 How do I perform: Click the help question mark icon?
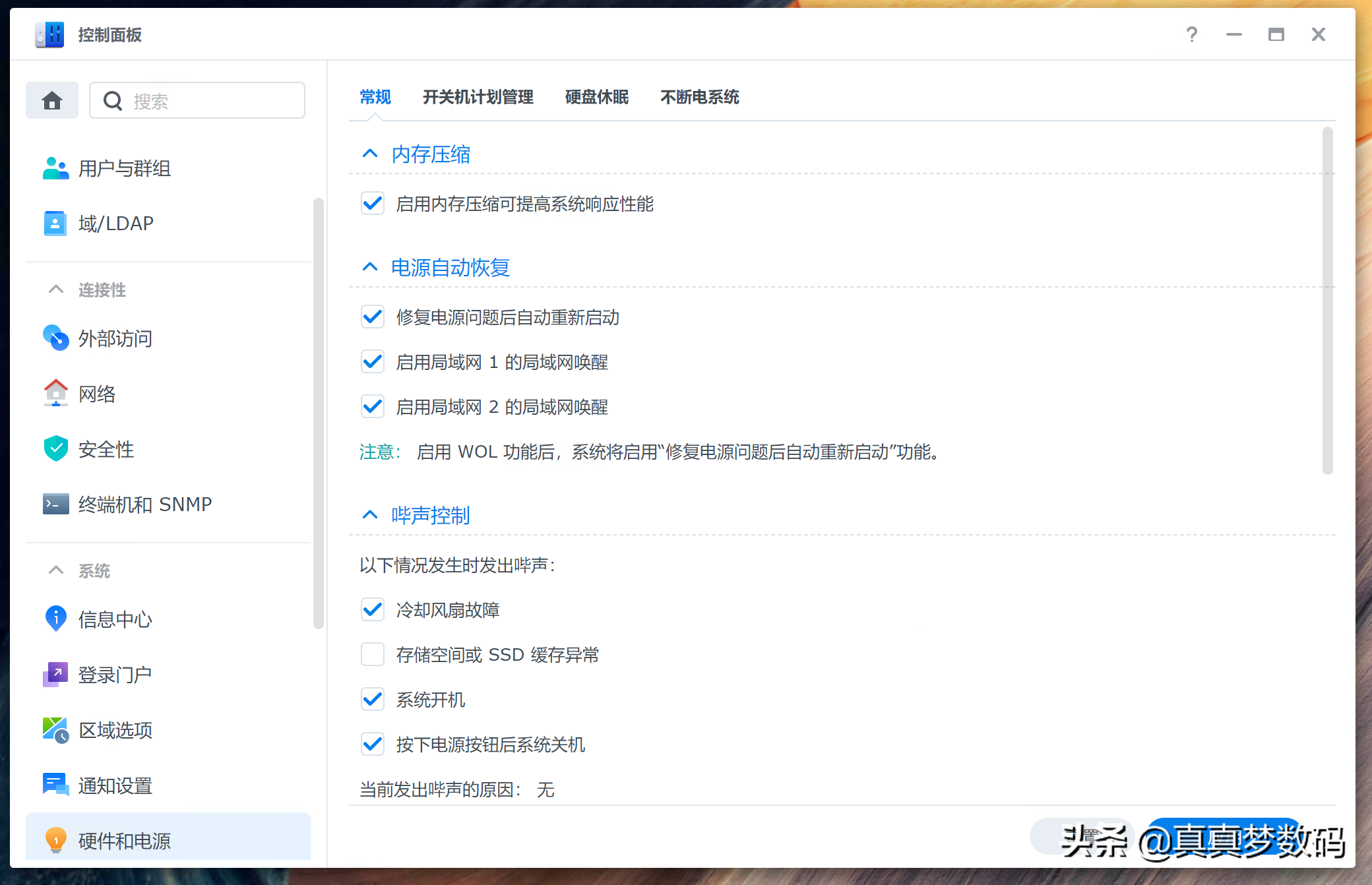[1191, 34]
